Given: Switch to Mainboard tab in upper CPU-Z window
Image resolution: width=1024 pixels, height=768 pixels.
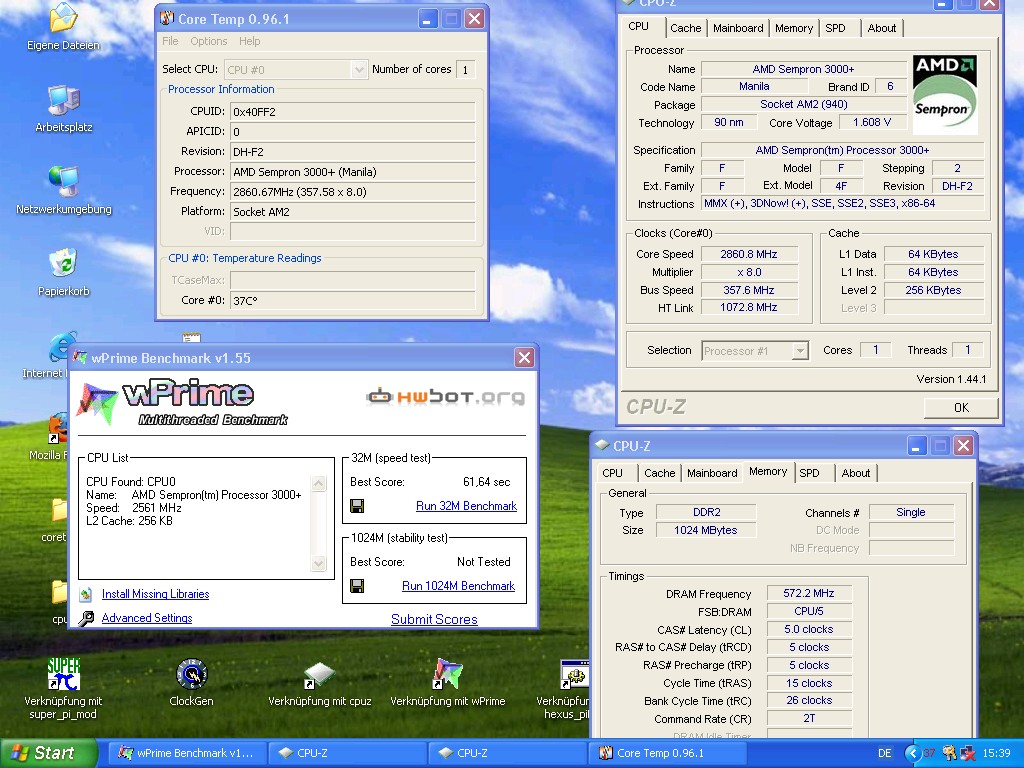Looking at the screenshot, I should [738, 28].
